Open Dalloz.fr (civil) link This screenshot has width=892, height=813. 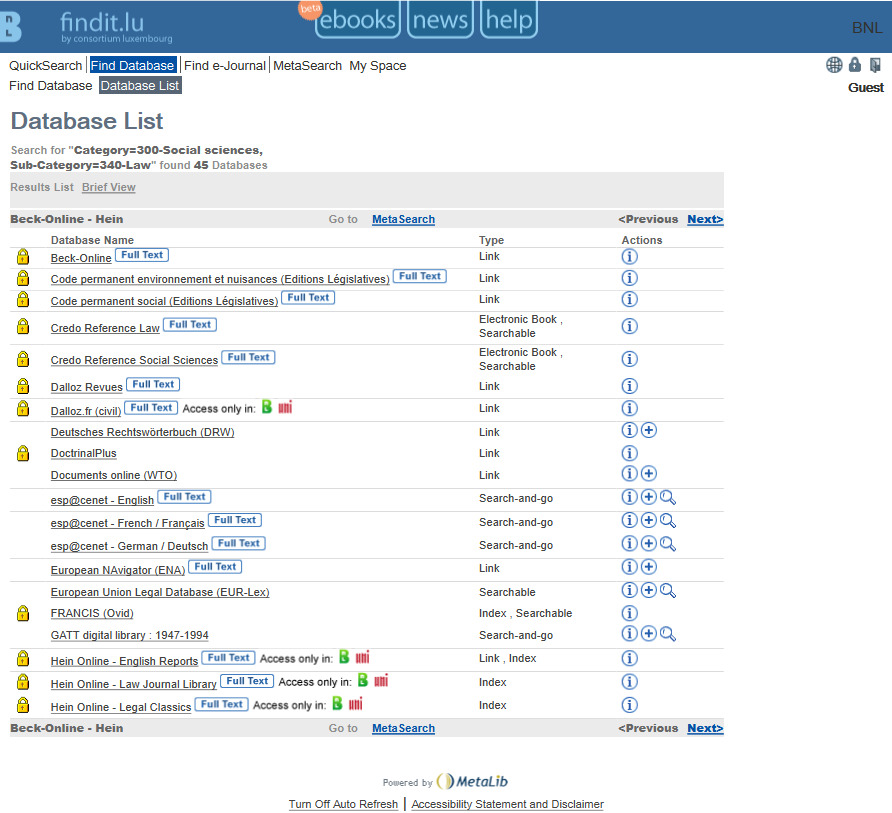[86, 411]
